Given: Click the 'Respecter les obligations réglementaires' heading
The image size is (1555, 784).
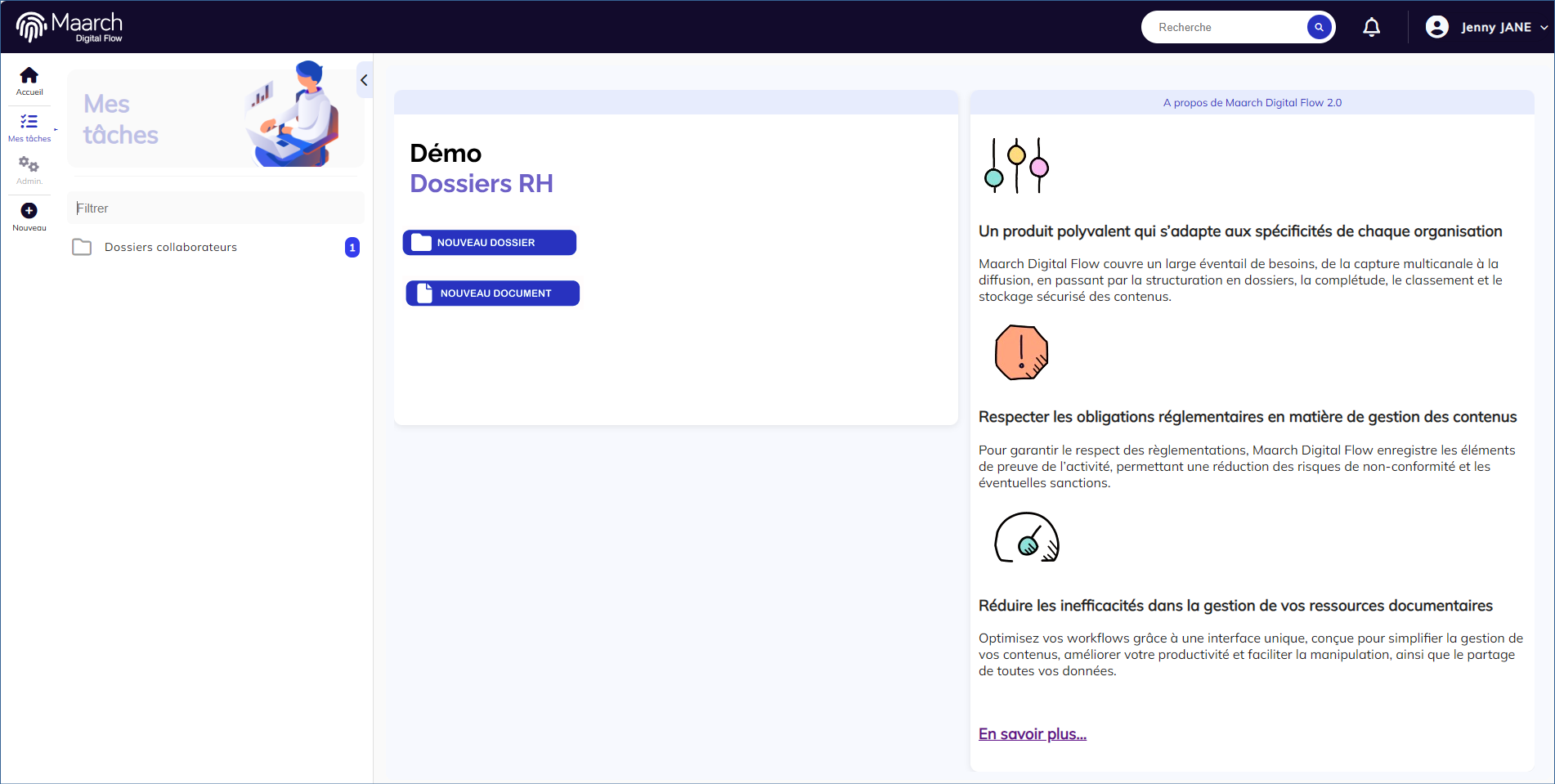Looking at the screenshot, I should click(x=1248, y=417).
